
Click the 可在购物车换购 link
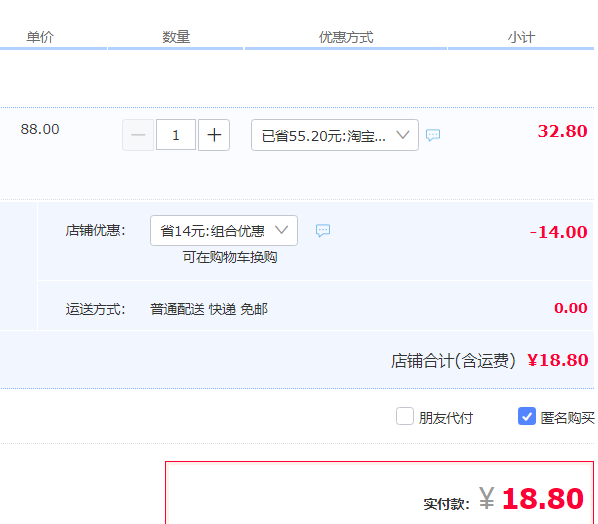click(230, 257)
